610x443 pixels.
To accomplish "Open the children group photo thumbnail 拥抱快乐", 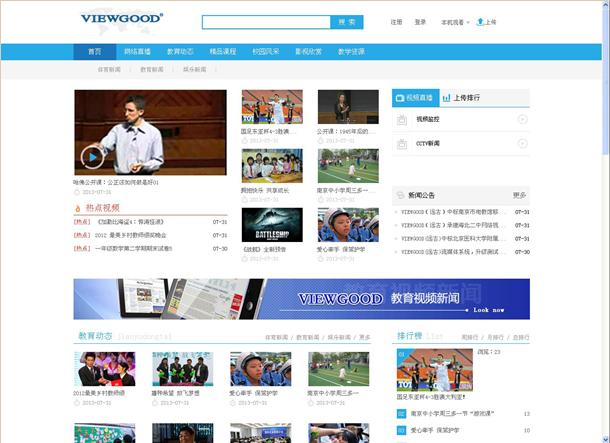I will (272, 166).
